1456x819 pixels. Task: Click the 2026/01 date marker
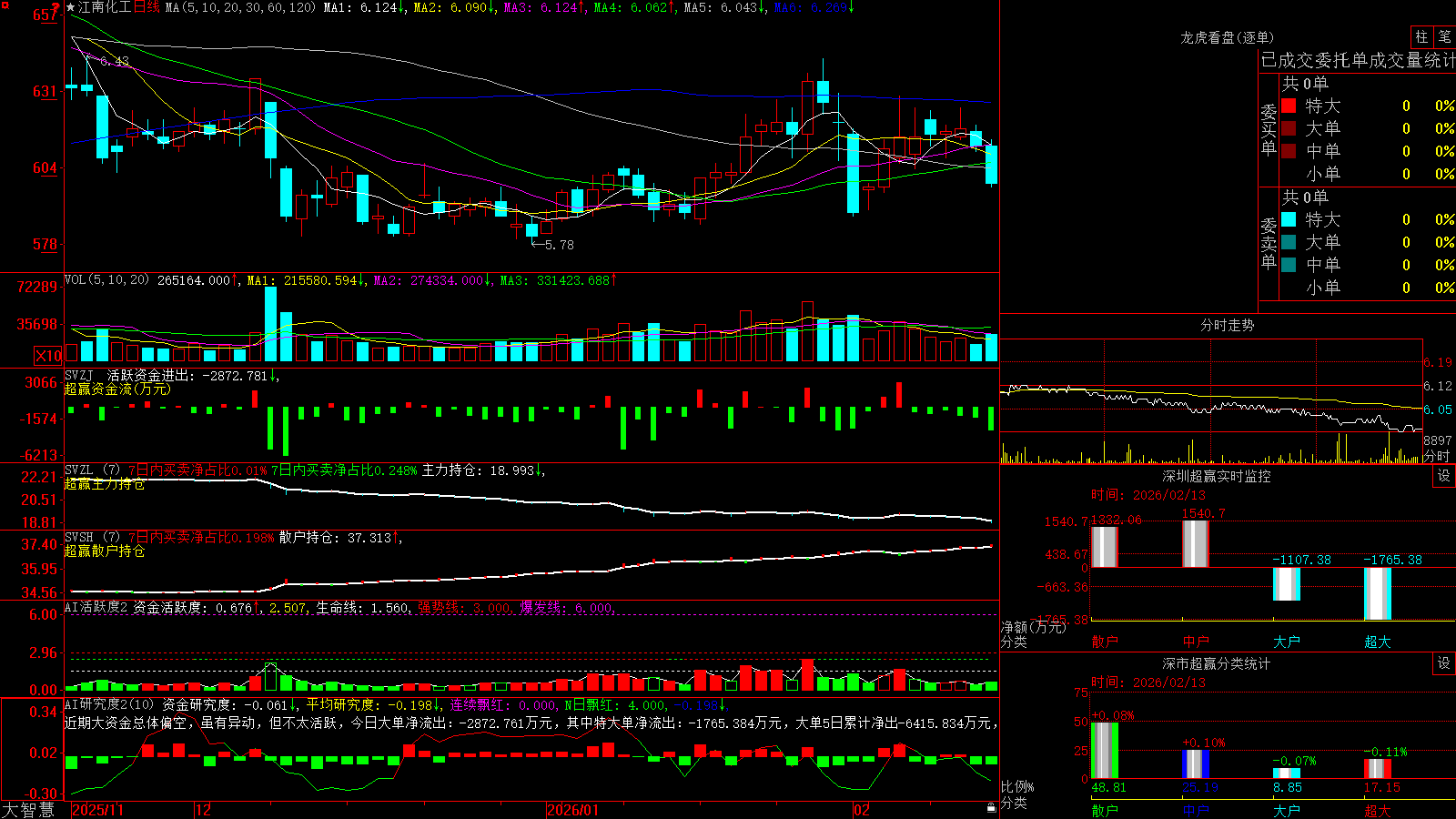point(573,810)
